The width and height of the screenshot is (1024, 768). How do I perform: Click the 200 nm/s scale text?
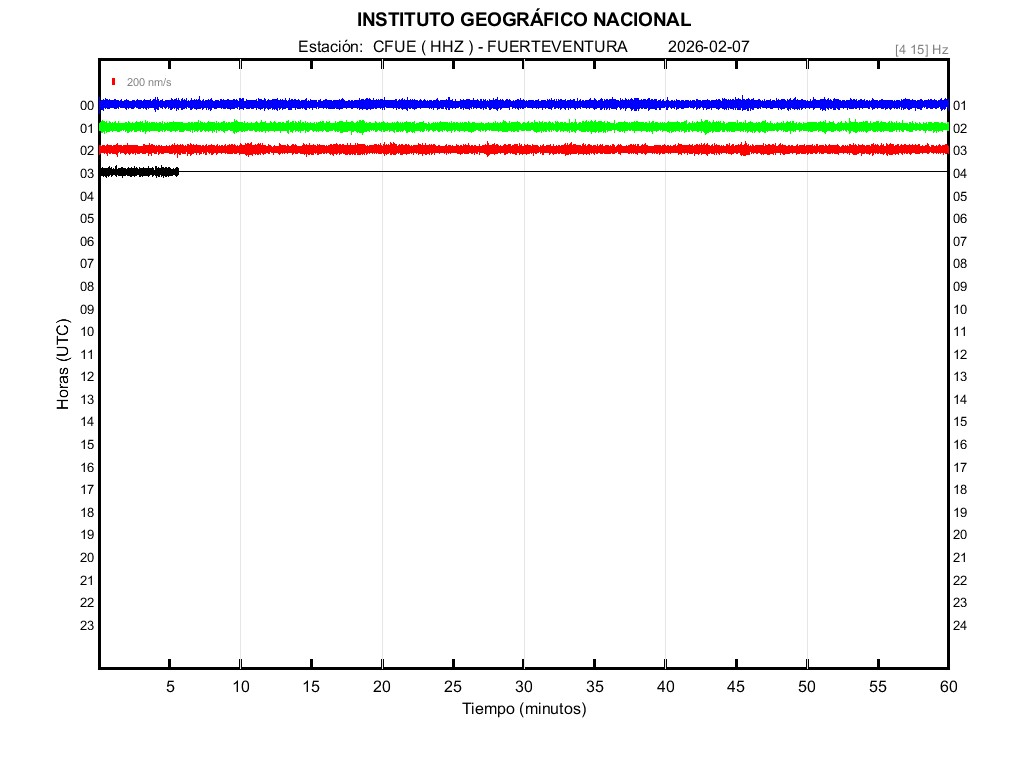pos(149,82)
